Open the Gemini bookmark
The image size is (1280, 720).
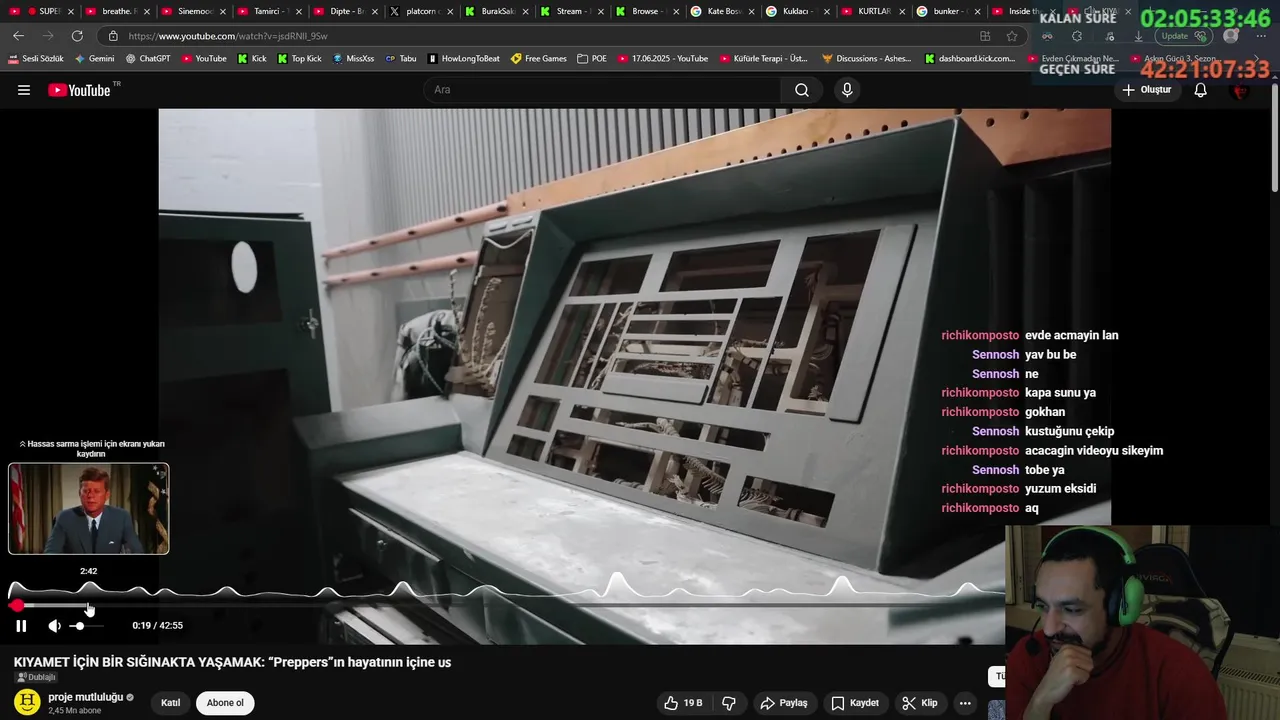pyautogui.click(x=94, y=59)
